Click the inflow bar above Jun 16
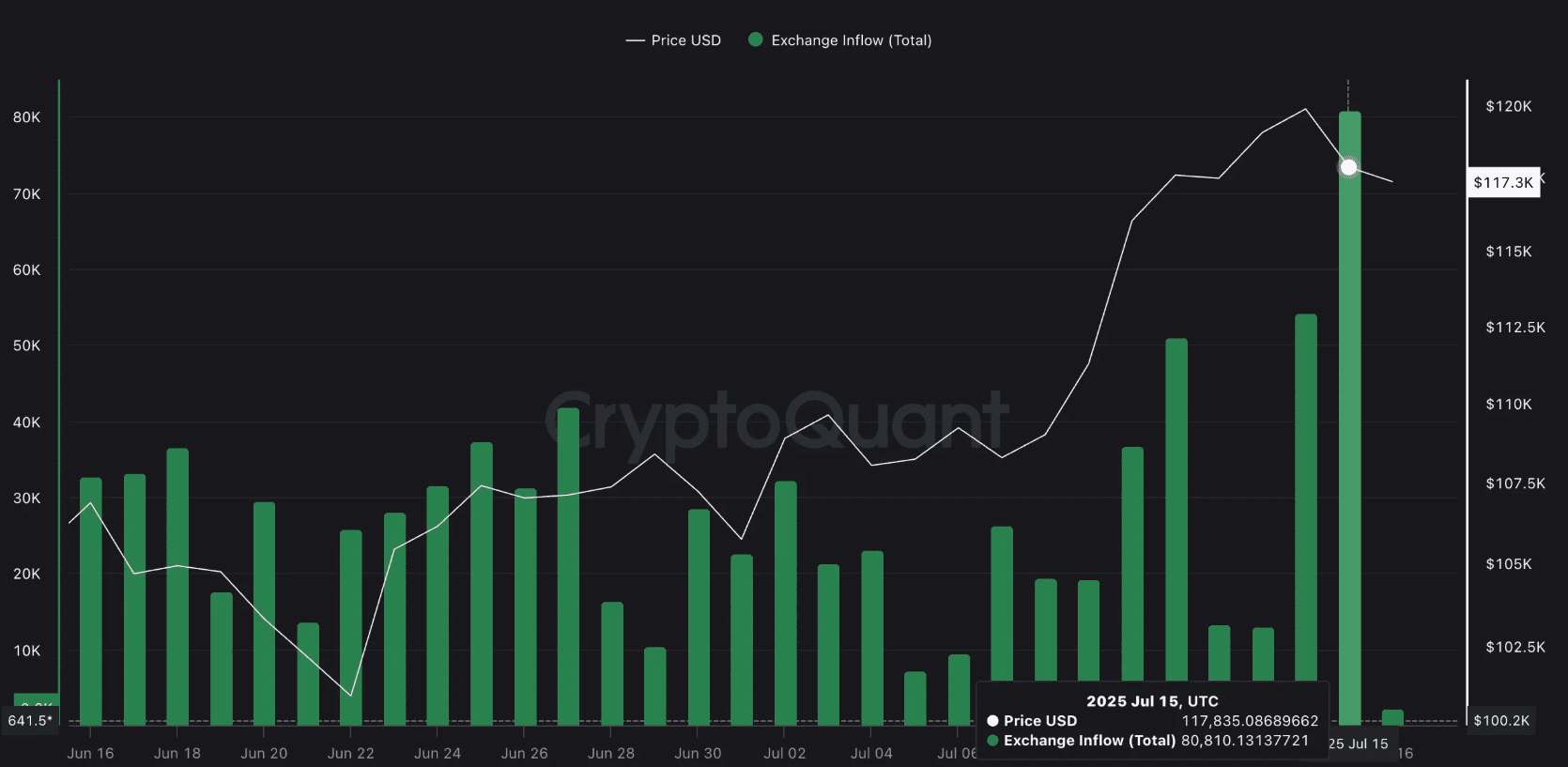 [90, 601]
